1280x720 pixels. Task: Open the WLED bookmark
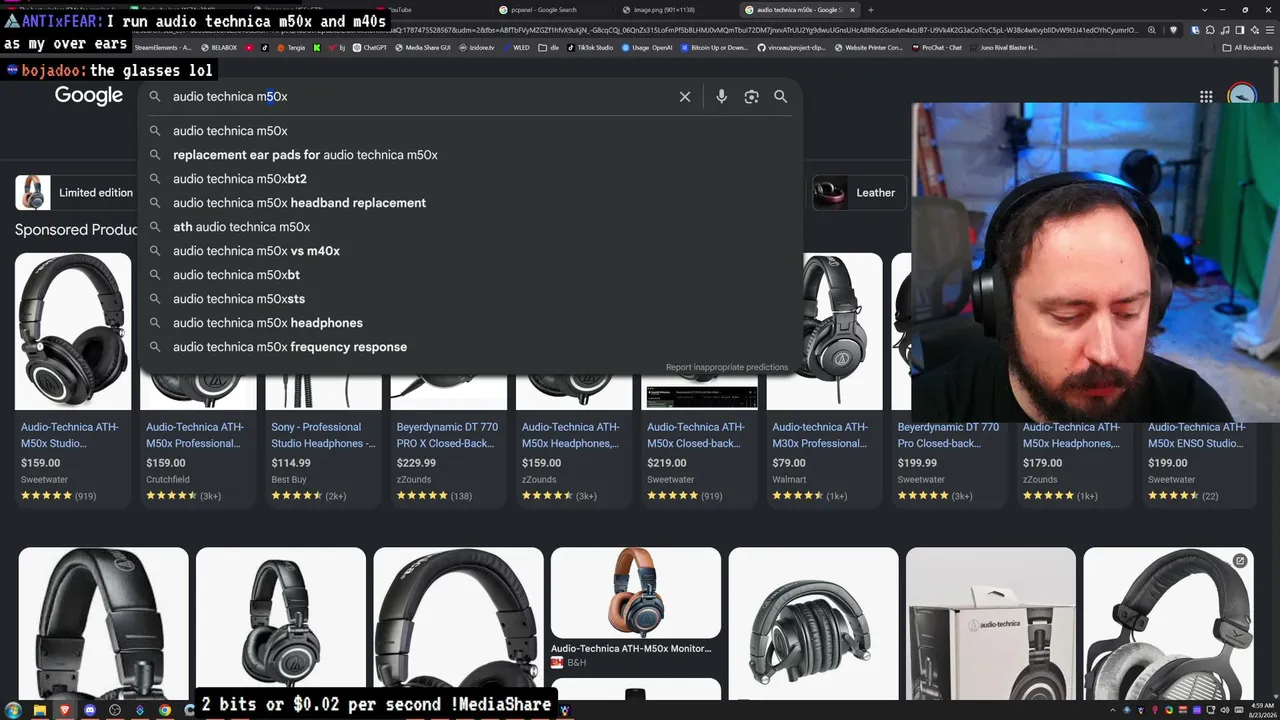coord(516,48)
